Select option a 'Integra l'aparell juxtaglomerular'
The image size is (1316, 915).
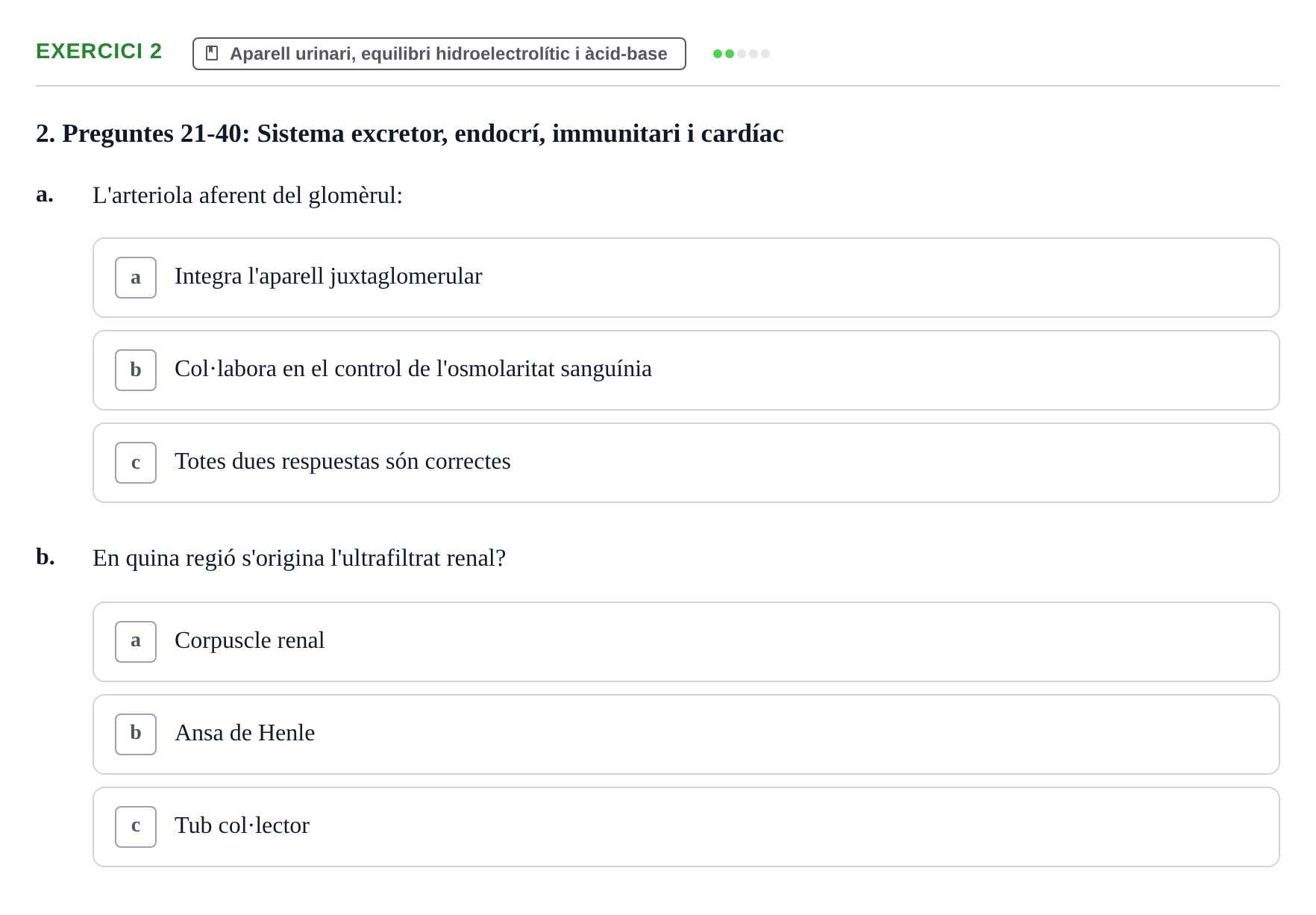pyautogui.click(x=686, y=278)
